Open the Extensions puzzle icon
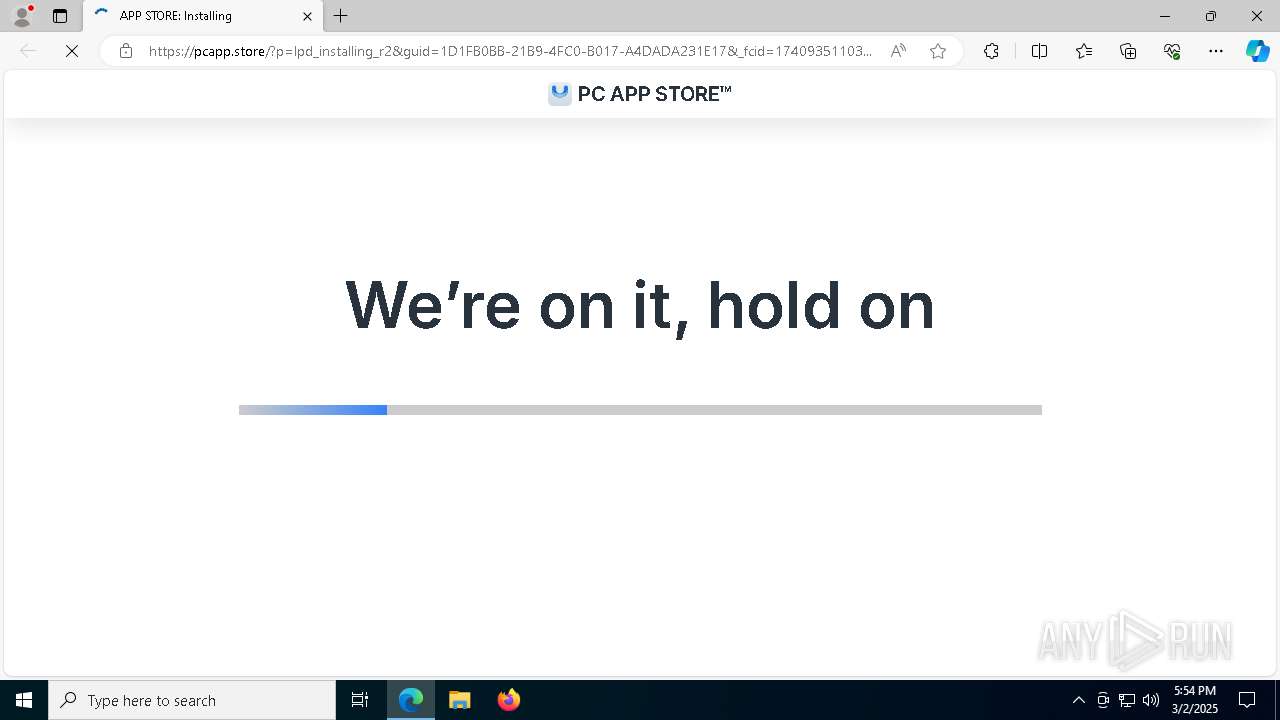The width and height of the screenshot is (1280, 720). pos(991,51)
